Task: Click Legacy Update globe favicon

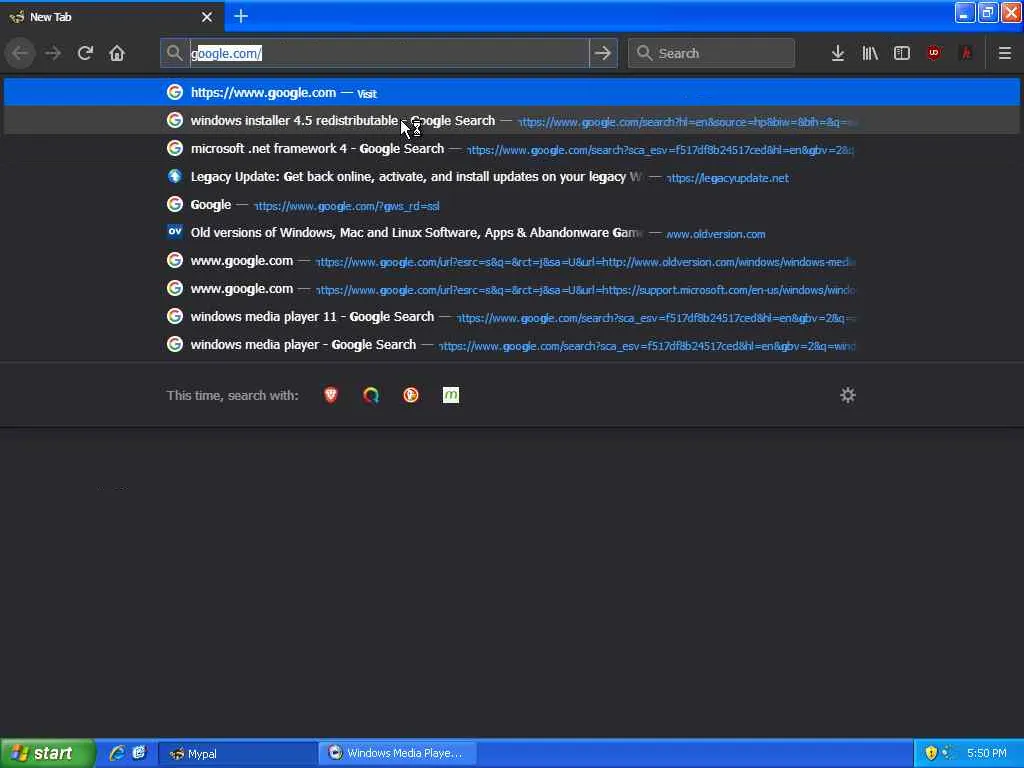Action: click(x=174, y=176)
